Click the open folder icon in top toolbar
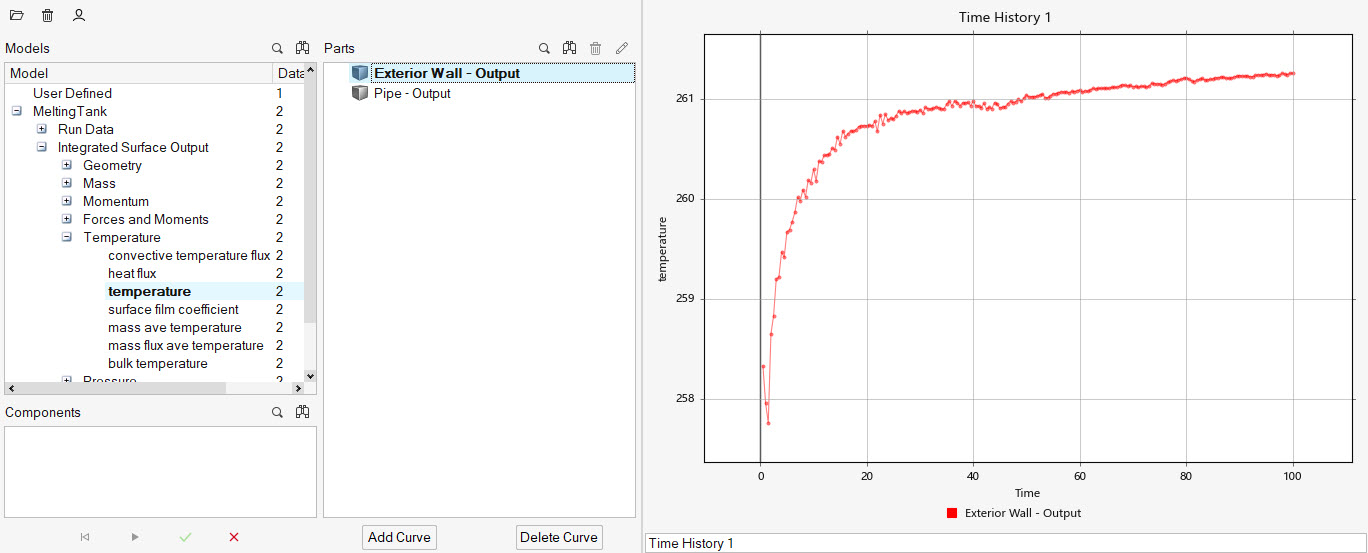Viewport: 1368px width, 553px height. coord(17,16)
